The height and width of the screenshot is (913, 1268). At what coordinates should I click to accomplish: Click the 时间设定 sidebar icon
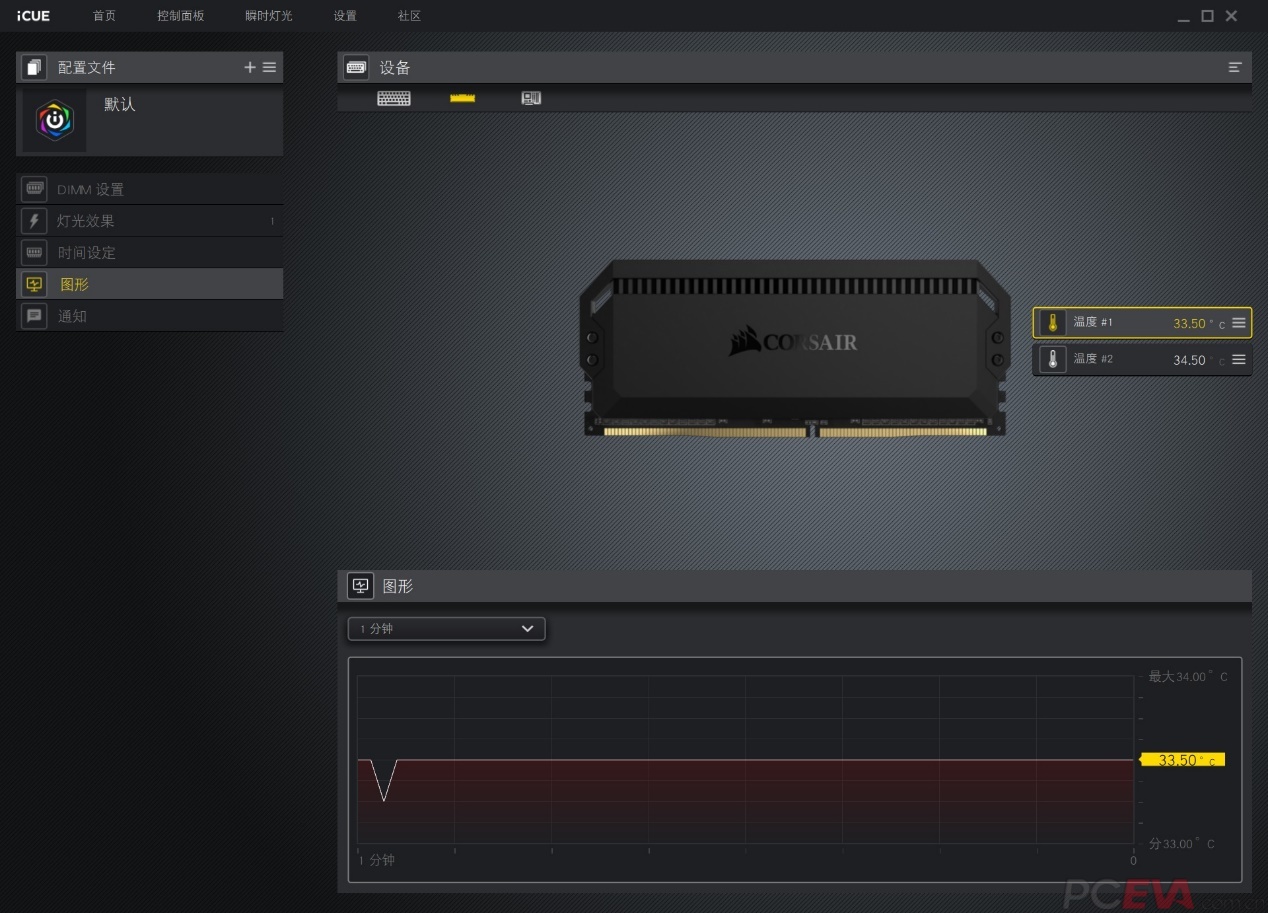point(34,252)
